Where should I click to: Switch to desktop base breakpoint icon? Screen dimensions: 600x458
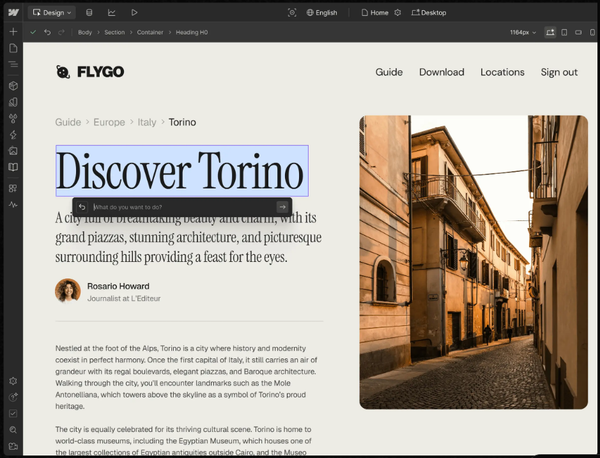(550, 33)
